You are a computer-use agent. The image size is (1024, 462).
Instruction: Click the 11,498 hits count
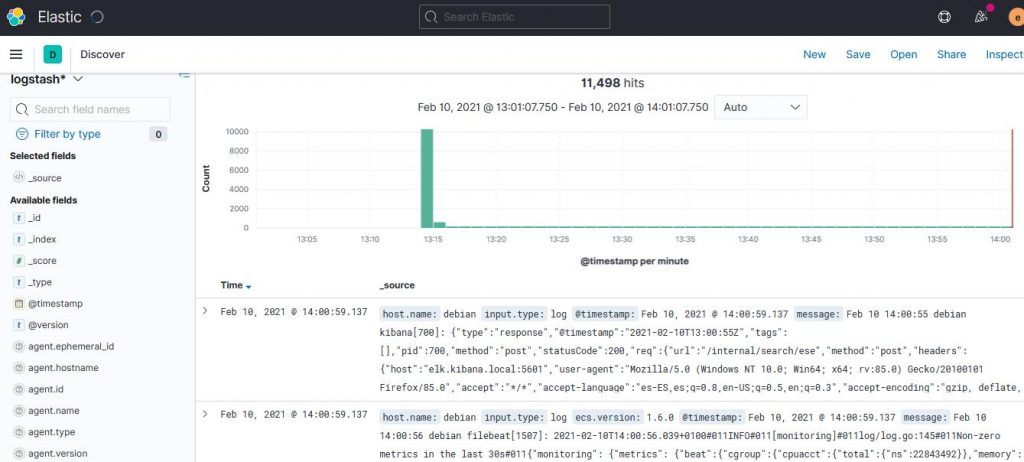pos(613,83)
